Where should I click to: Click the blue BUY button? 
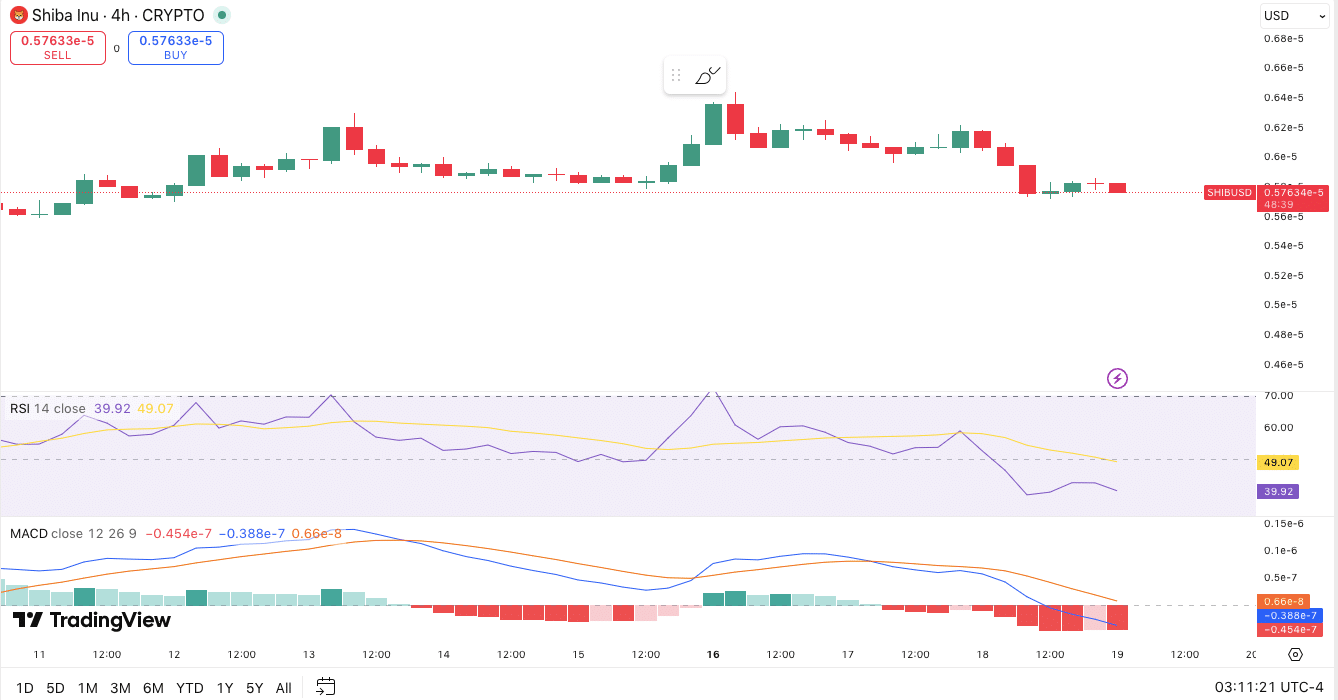click(x=175, y=47)
